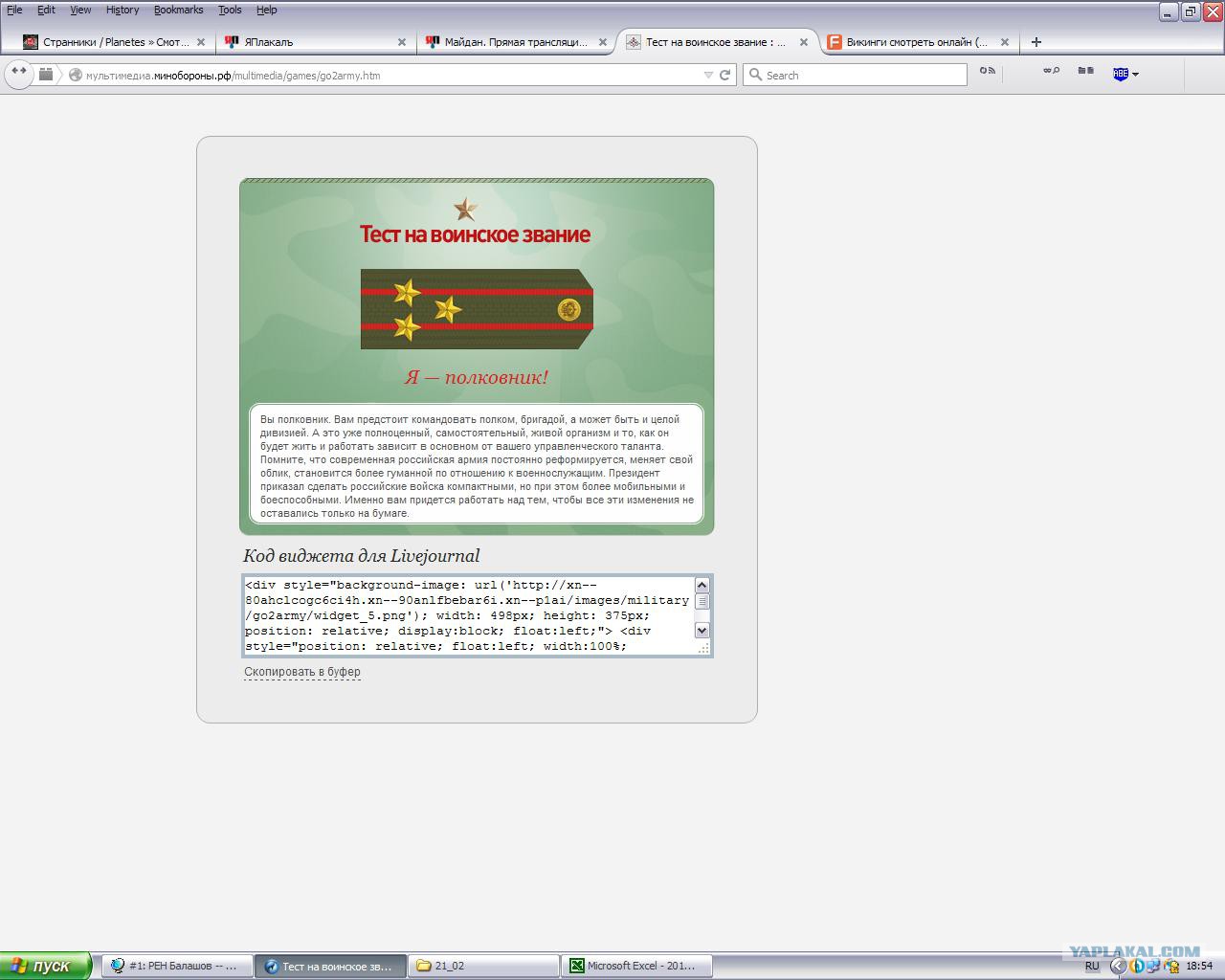Expand the ABP icon dropdown arrow
The height and width of the screenshot is (980, 1225).
coord(1136,75)
